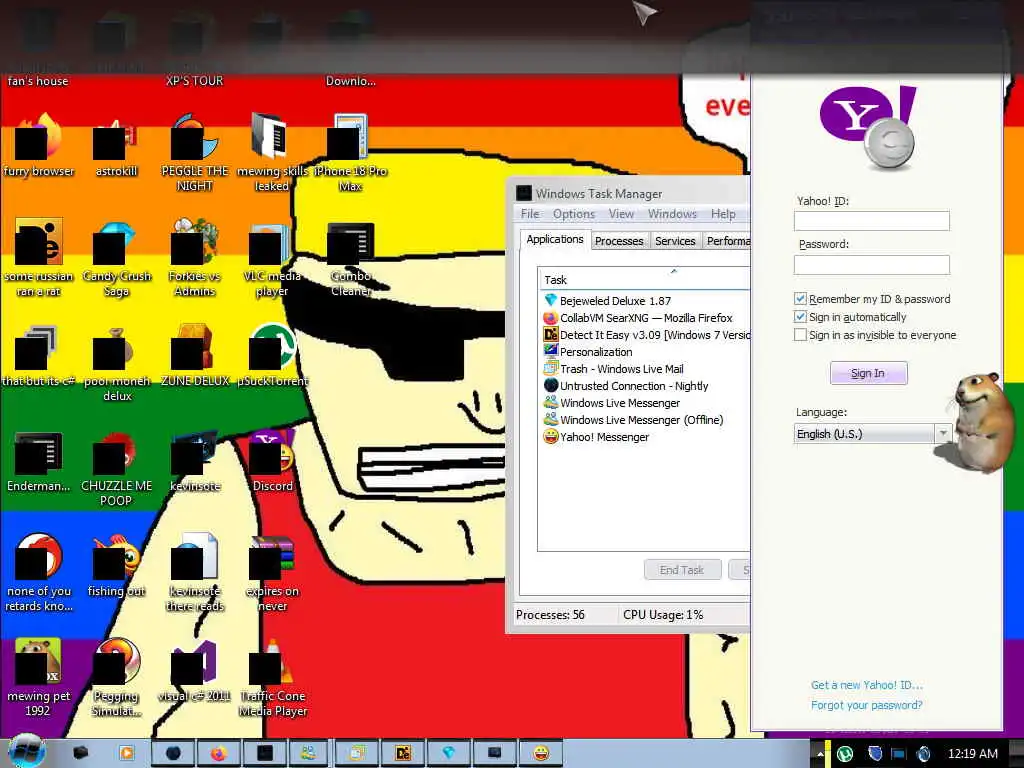1024x768 pixels.
Task: Click the Yahoo! ID input field
Action: coord(872,221)
